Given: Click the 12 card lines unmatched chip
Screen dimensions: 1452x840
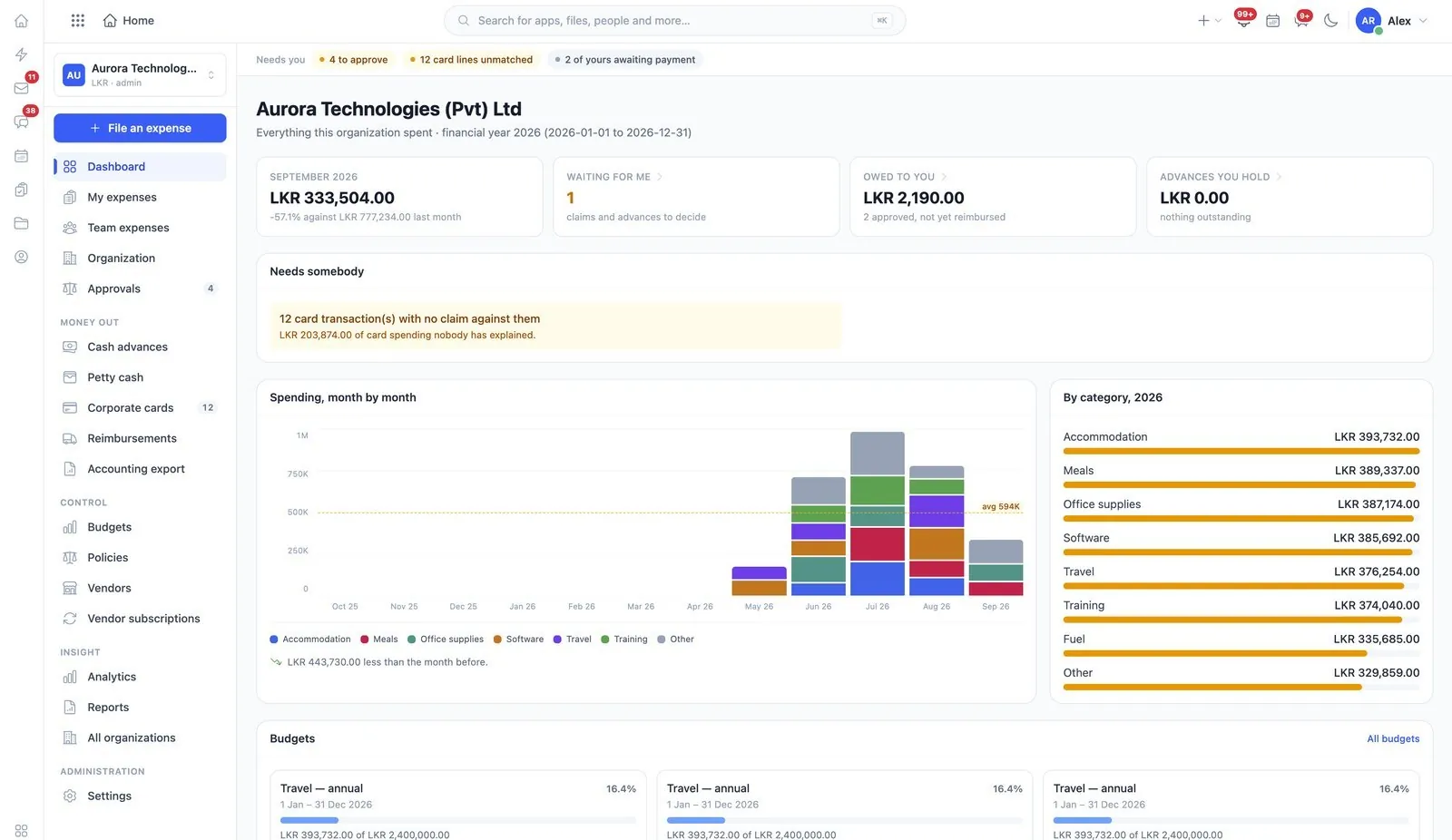Looking at the screenshot, I should coord(472,60).
